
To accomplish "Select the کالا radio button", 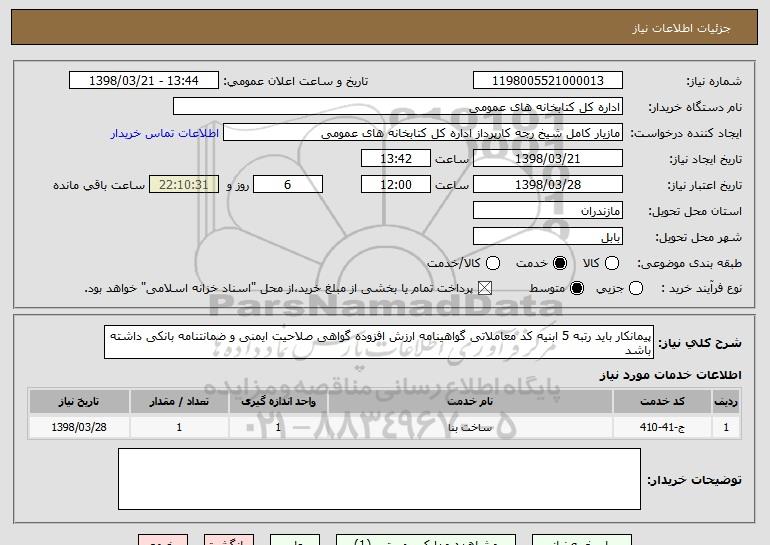I will (x=612, y=263).
